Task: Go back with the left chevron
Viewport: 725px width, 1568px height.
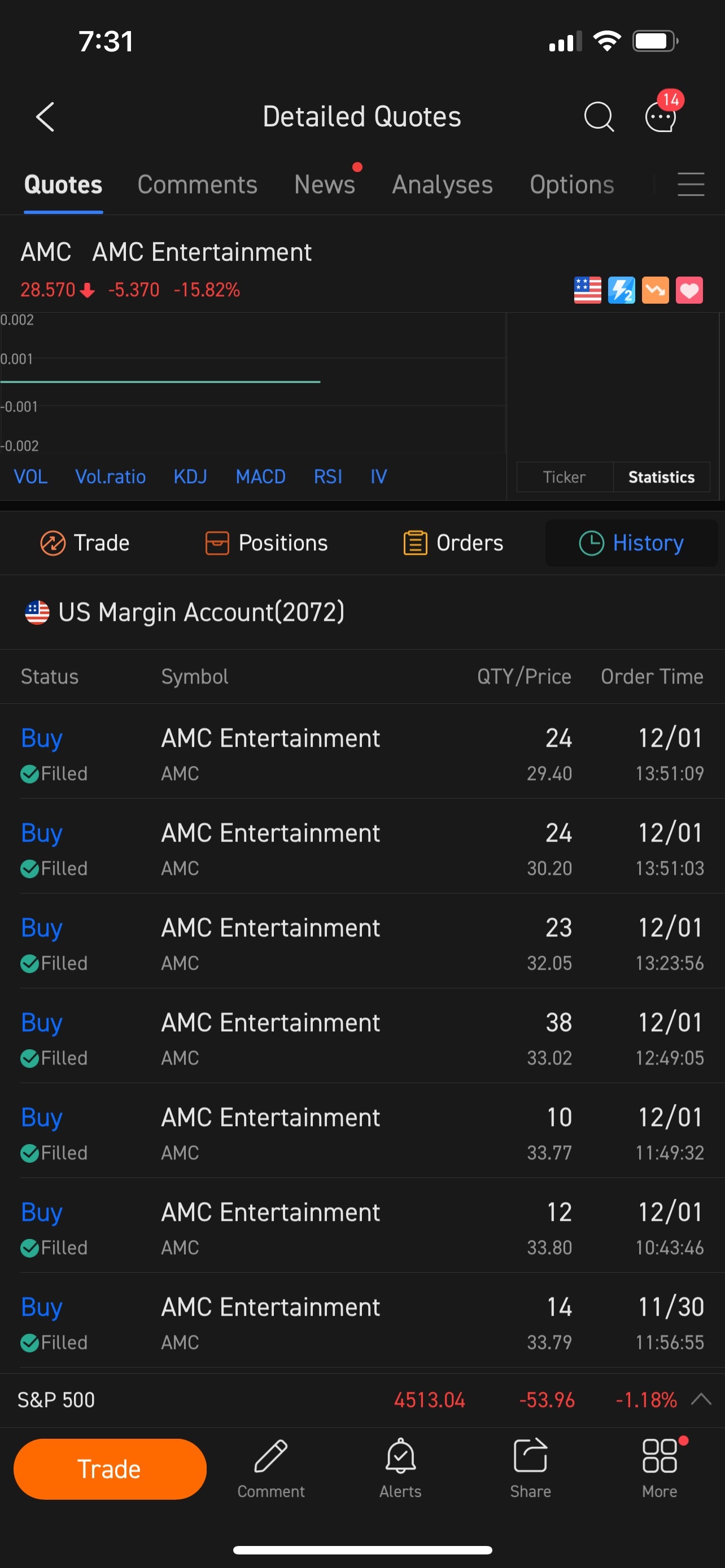Action: click(x=46, y=116)
